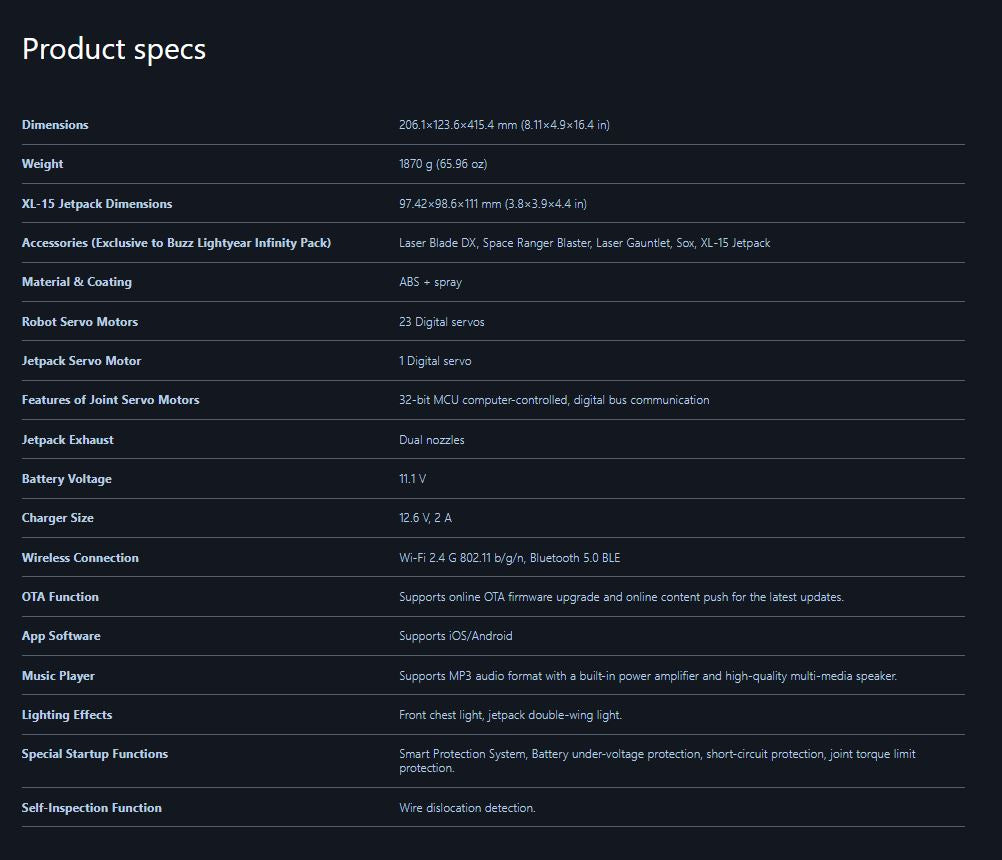Click the Jetpack Servo Motor label

point(82,361)
